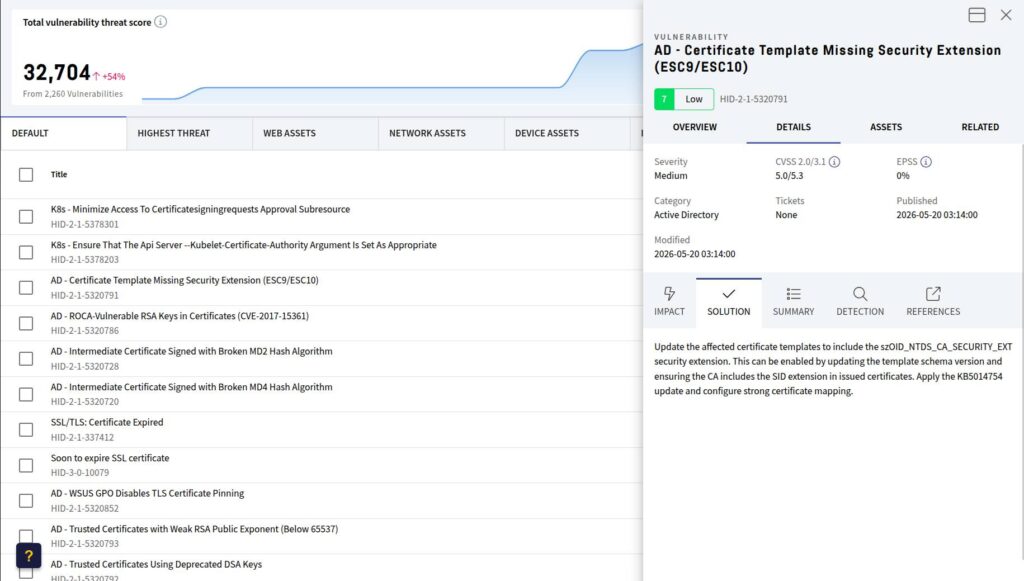The image size is (1024, 581).
Task: Check the Broken MD4 Hash Algorithm row
Action: (26, 394)
